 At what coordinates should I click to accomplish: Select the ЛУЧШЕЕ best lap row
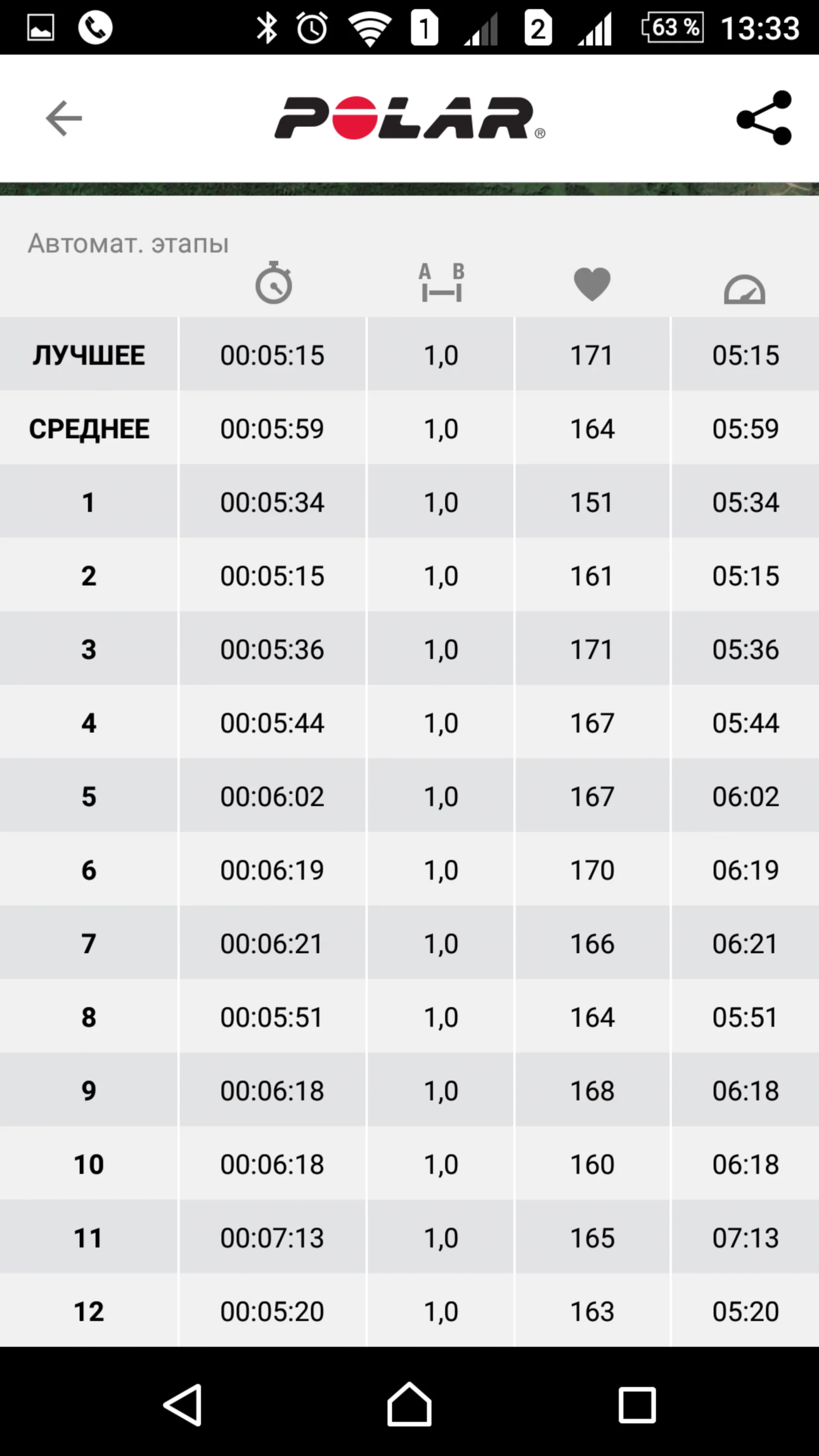(89, 355)
